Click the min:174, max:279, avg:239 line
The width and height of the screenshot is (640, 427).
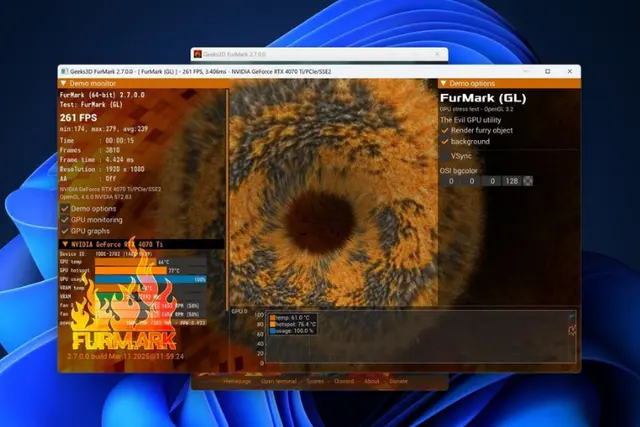tap(104, 129)
